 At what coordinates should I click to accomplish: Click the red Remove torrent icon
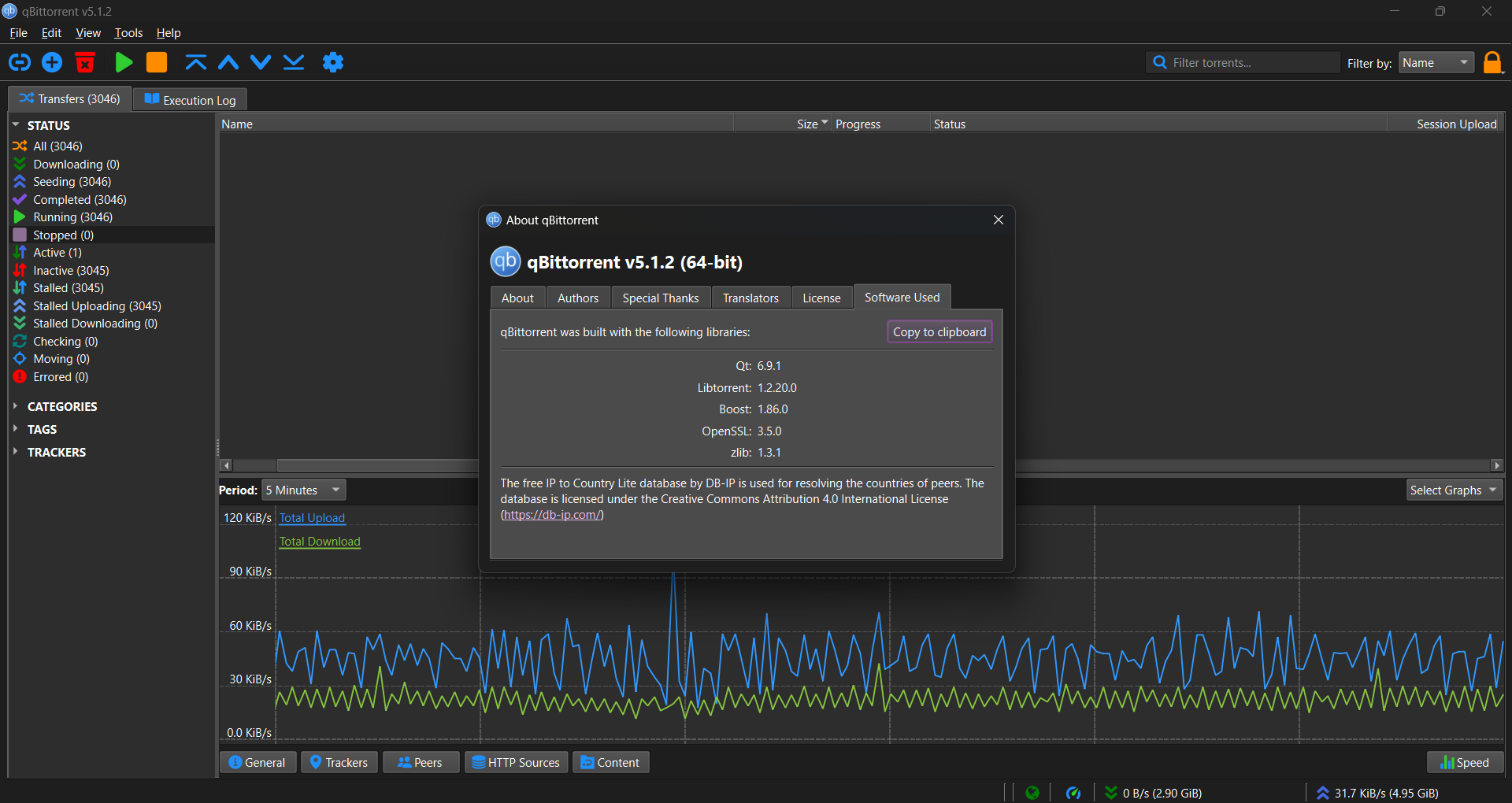coord(85,62)
